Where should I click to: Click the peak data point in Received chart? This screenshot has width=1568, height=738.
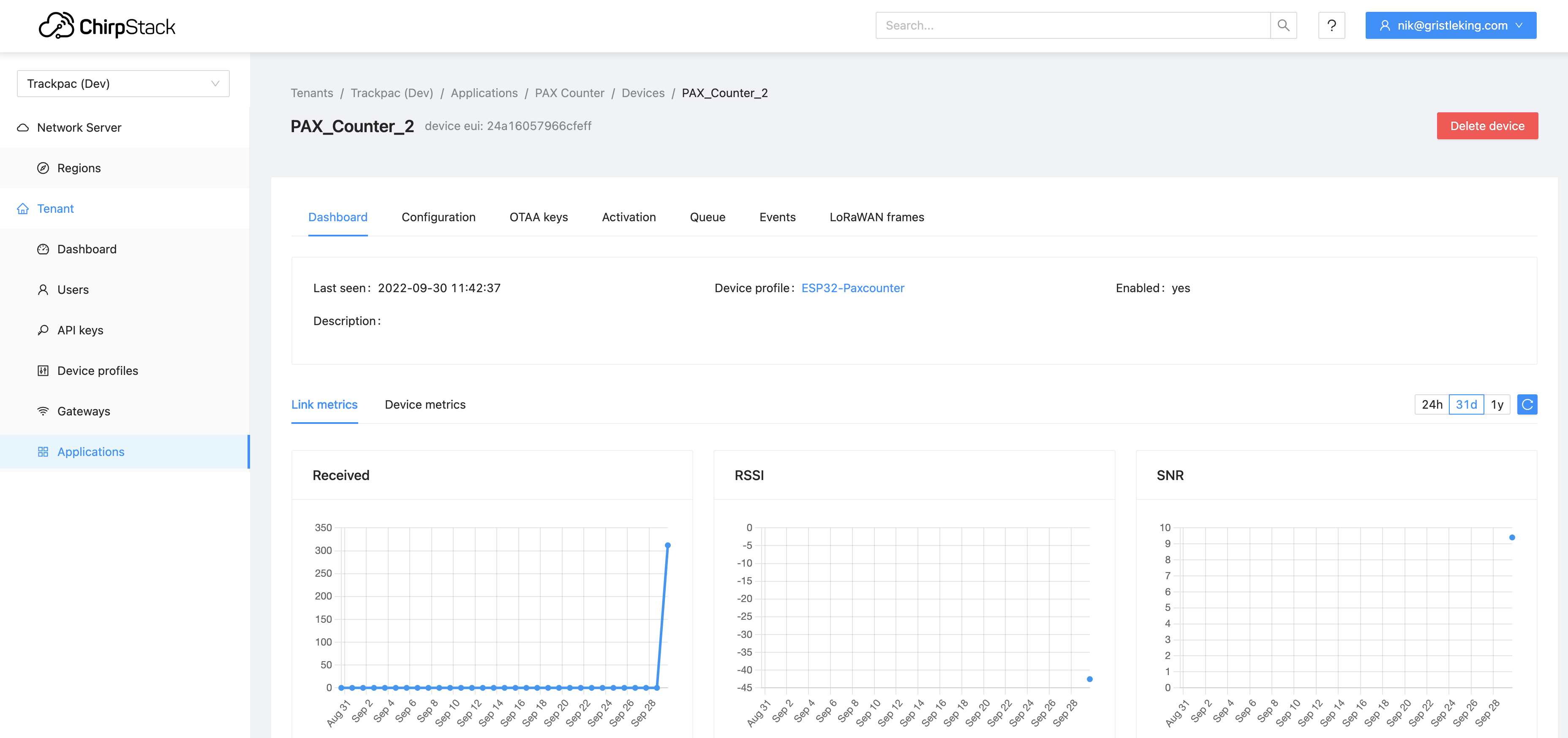667,545
